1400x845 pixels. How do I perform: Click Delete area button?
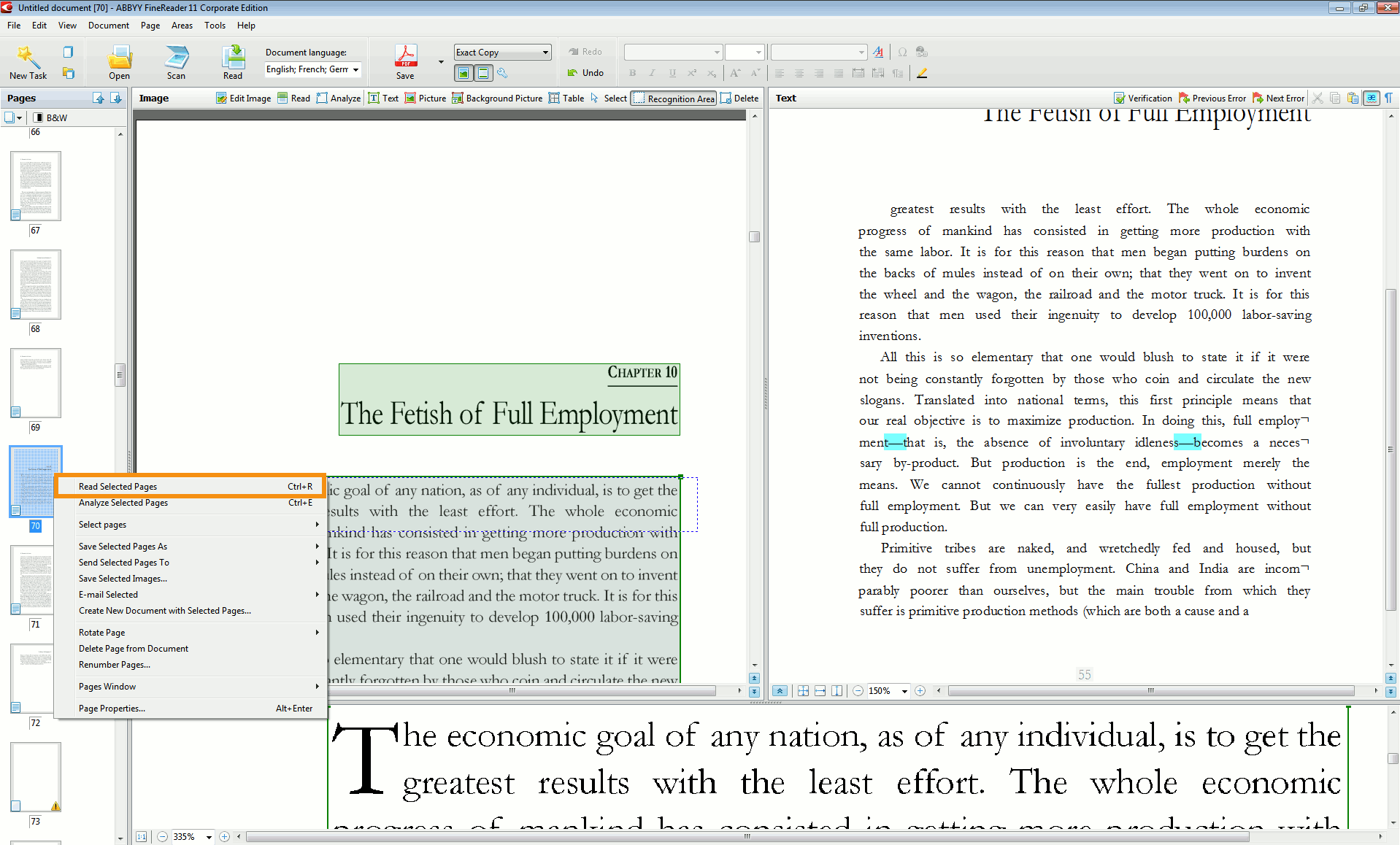coord(739,99)
